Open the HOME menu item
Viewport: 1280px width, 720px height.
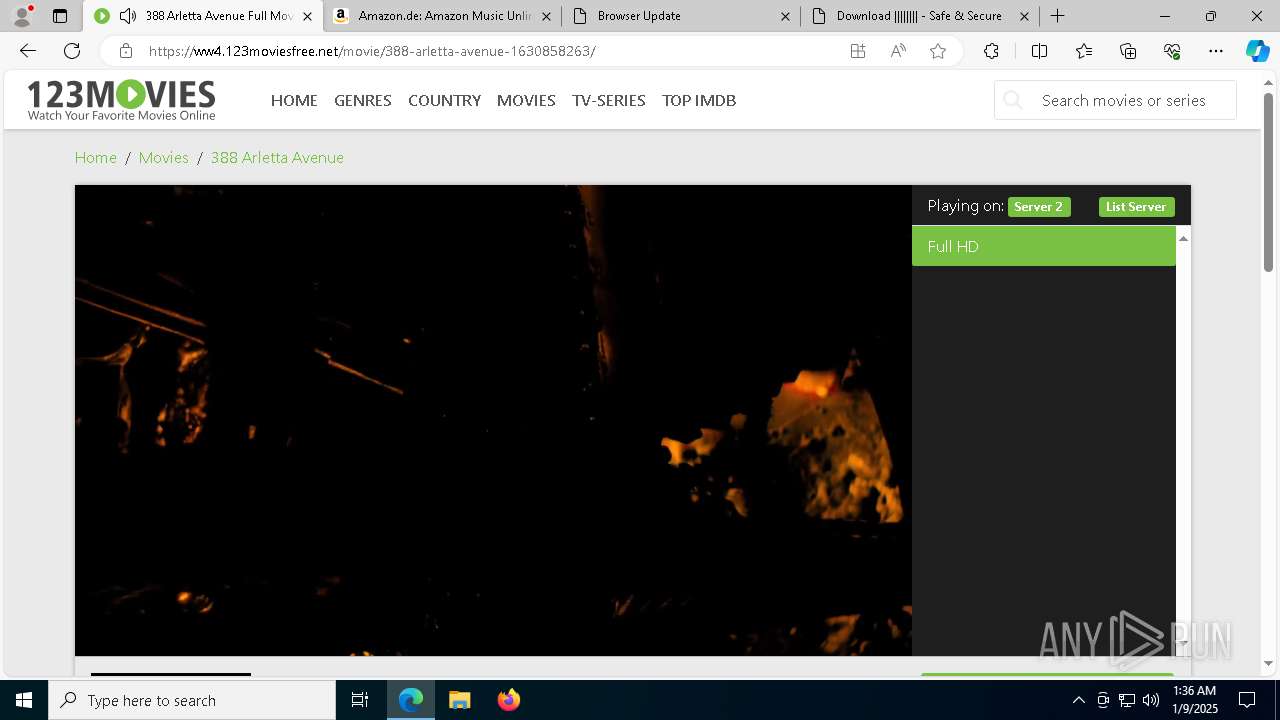point(294,100)
